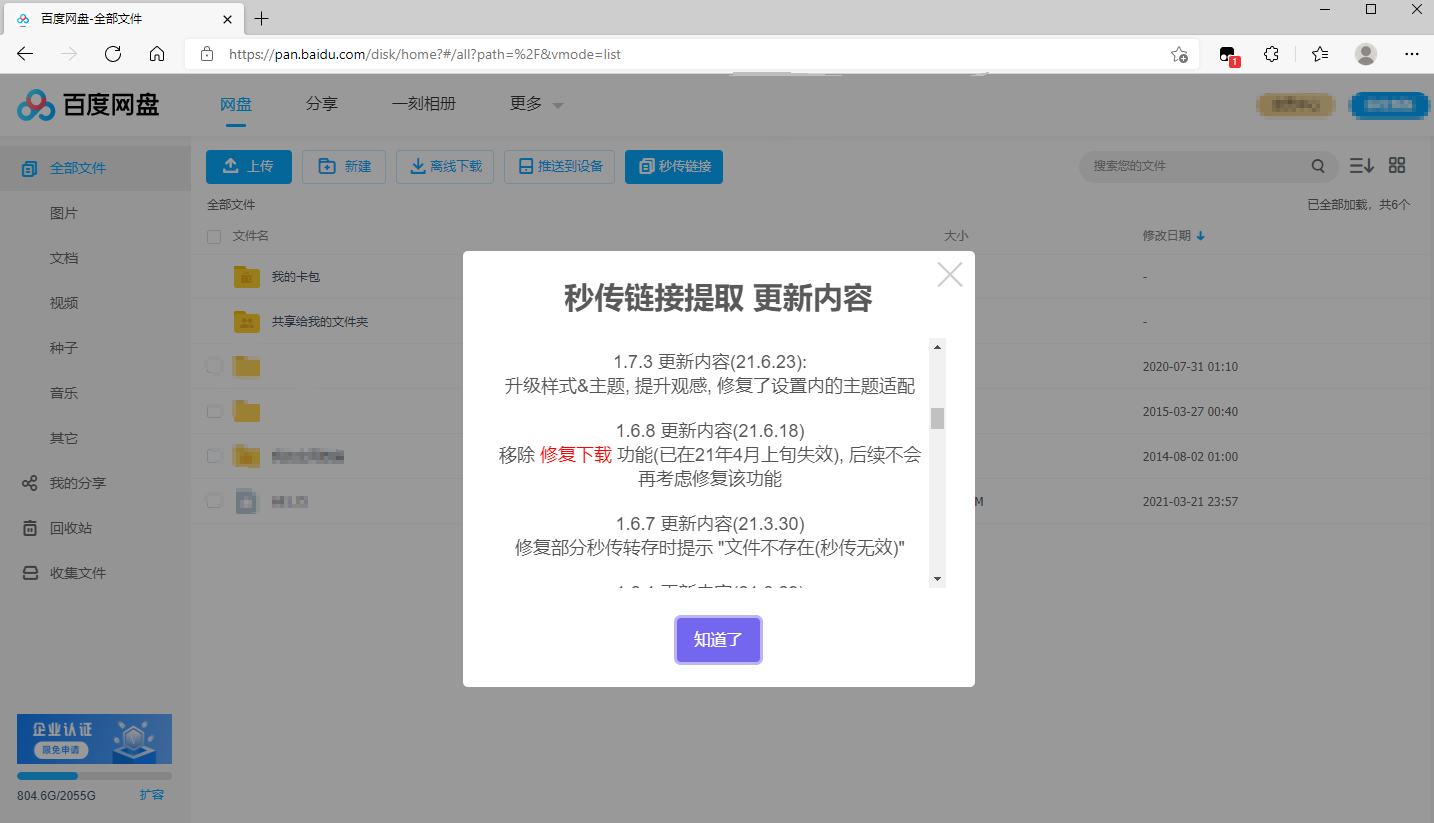Screen dimensions: 1434x823
Task: Check the 2015-03-27 folder checkbox
Action: coord(213,411)
